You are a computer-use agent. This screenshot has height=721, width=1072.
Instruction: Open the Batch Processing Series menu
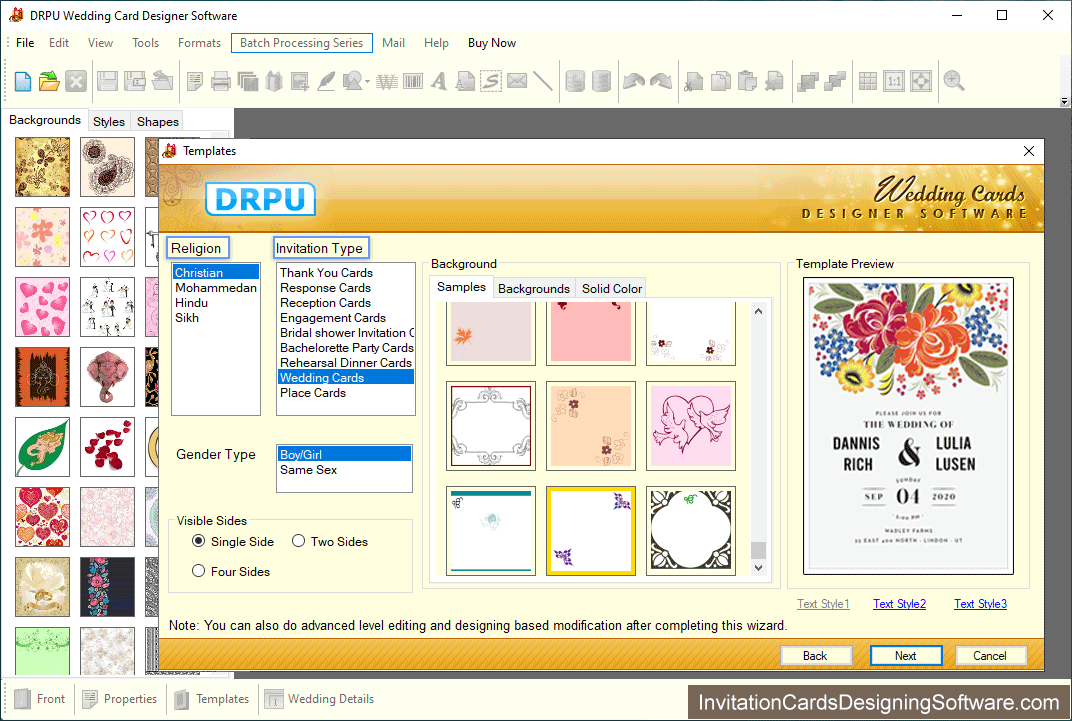[x=302, y=42]
